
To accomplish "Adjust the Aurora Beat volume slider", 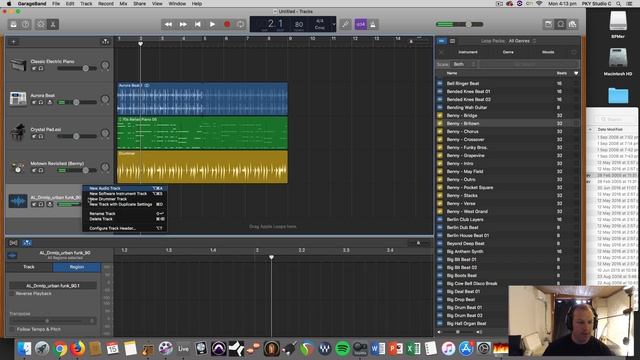I will coord(77,102).
